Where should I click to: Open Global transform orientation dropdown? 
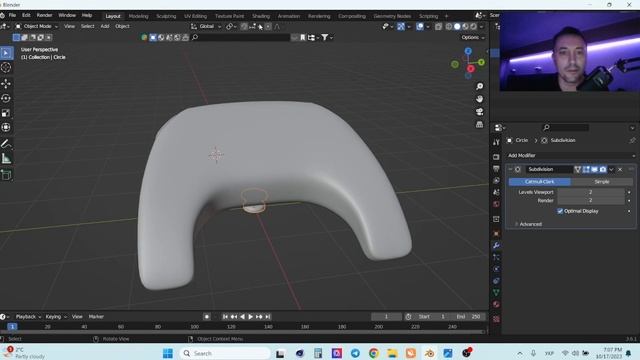click(x=206, y=26)
